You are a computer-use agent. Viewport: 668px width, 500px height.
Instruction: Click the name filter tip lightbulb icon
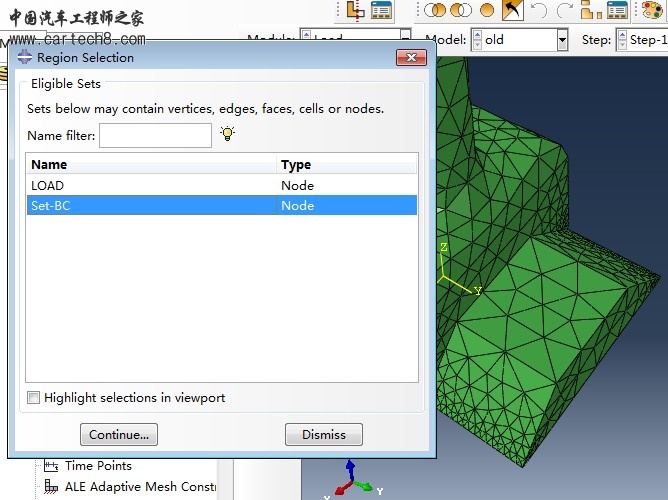click(227, 134)
